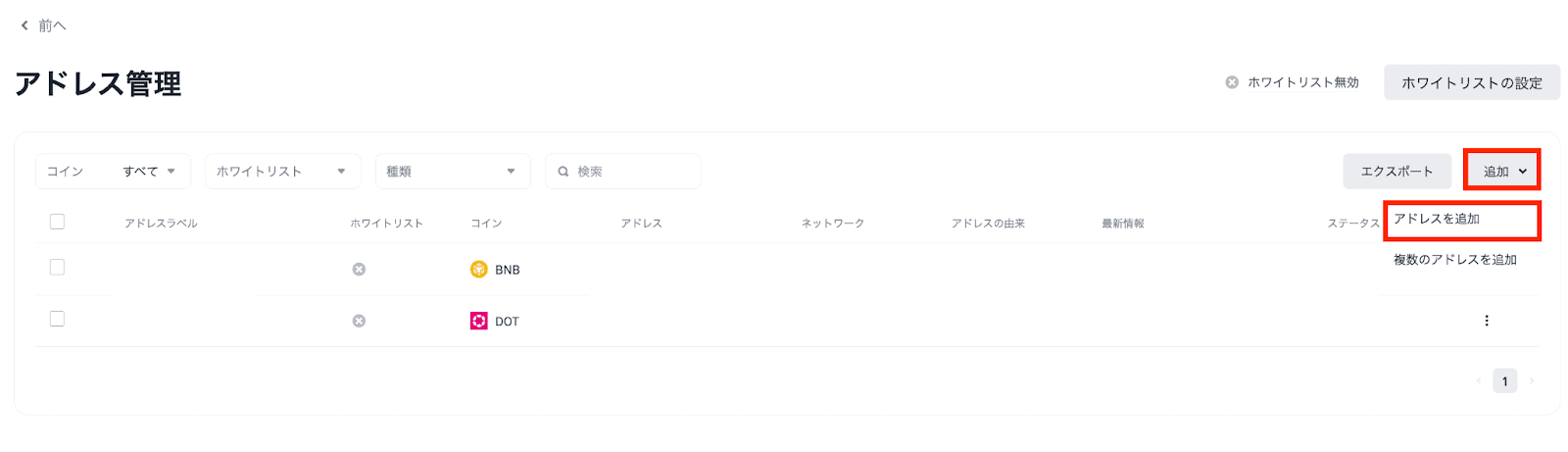The width and height of the screenshot is (1568, 452).
Task: Click the back arrow next to 前へ
Action: pos(24,25)
